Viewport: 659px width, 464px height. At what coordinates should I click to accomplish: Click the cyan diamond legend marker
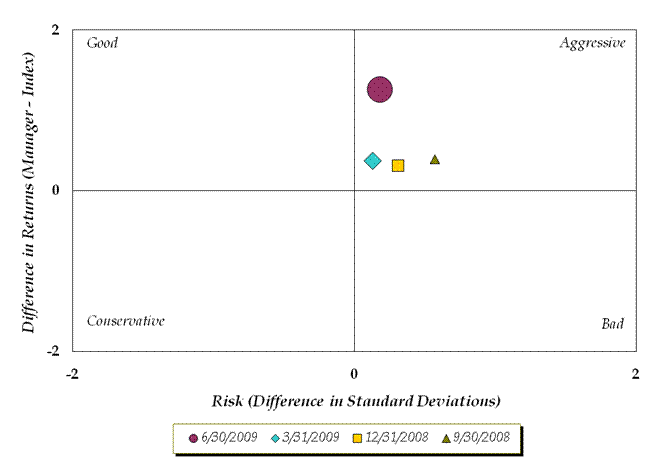[x=276, y=439]
